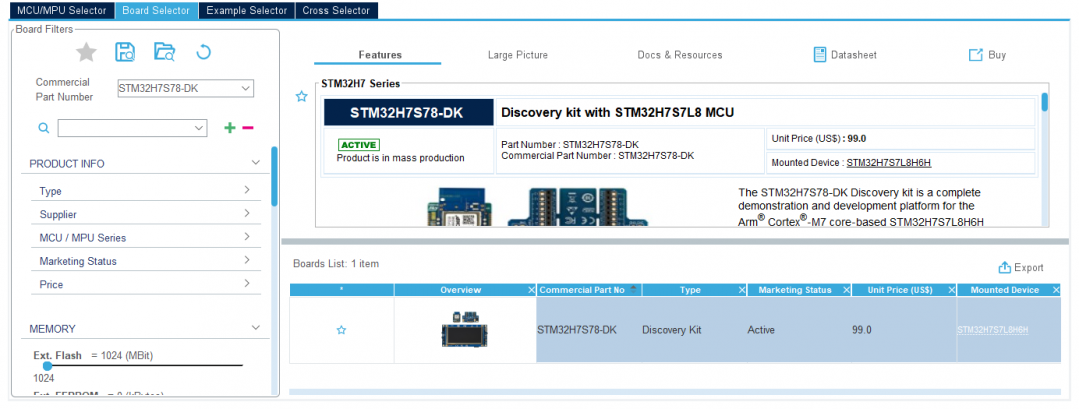
Task: Click the save search icon
Action: pos(125,52)
